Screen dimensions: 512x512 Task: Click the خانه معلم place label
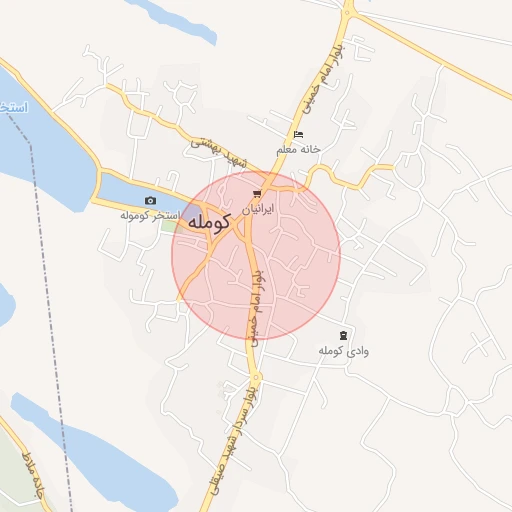298,149
